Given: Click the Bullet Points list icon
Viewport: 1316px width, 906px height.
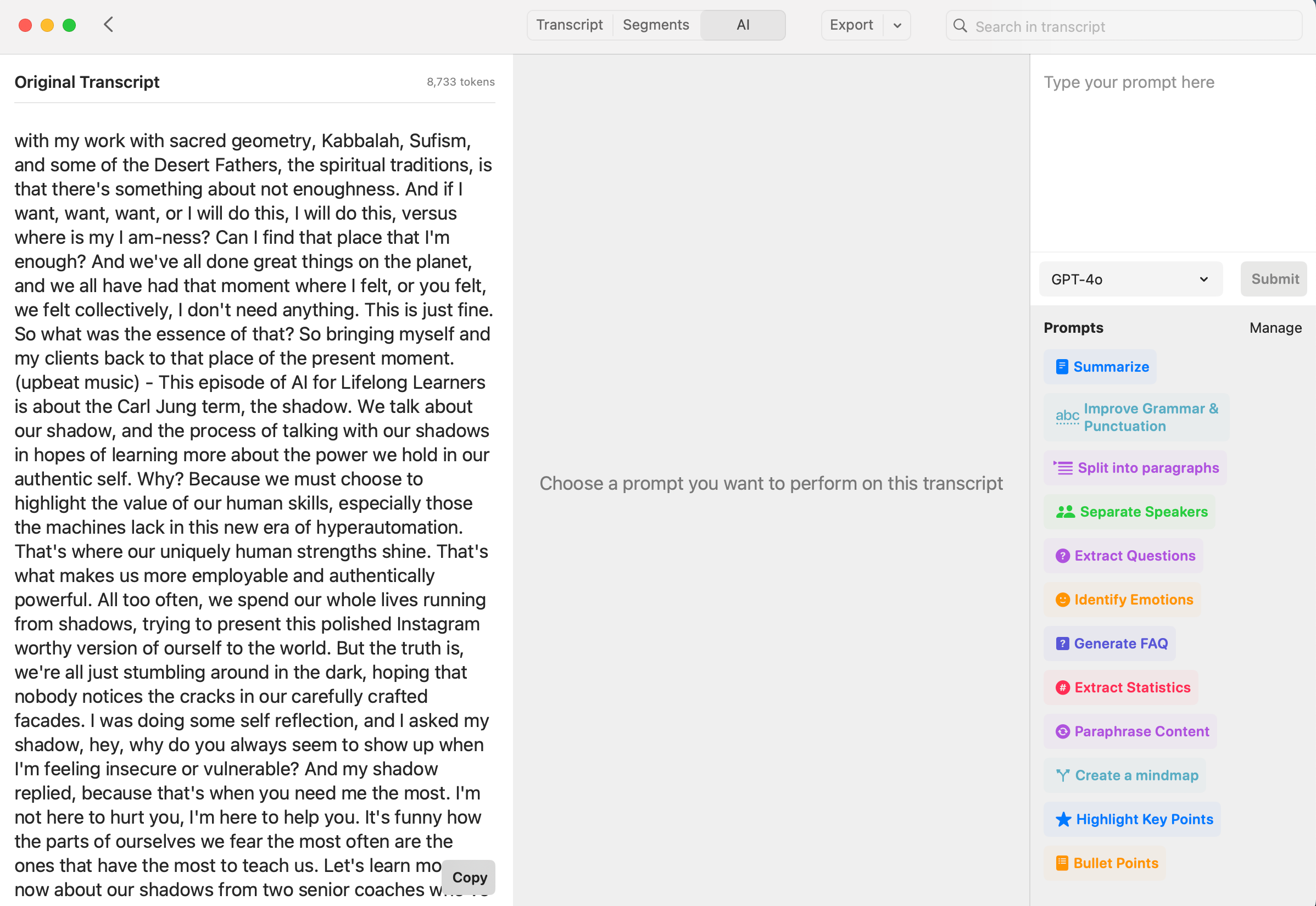Looking at the screenshot, I should tap(1062, 863).
